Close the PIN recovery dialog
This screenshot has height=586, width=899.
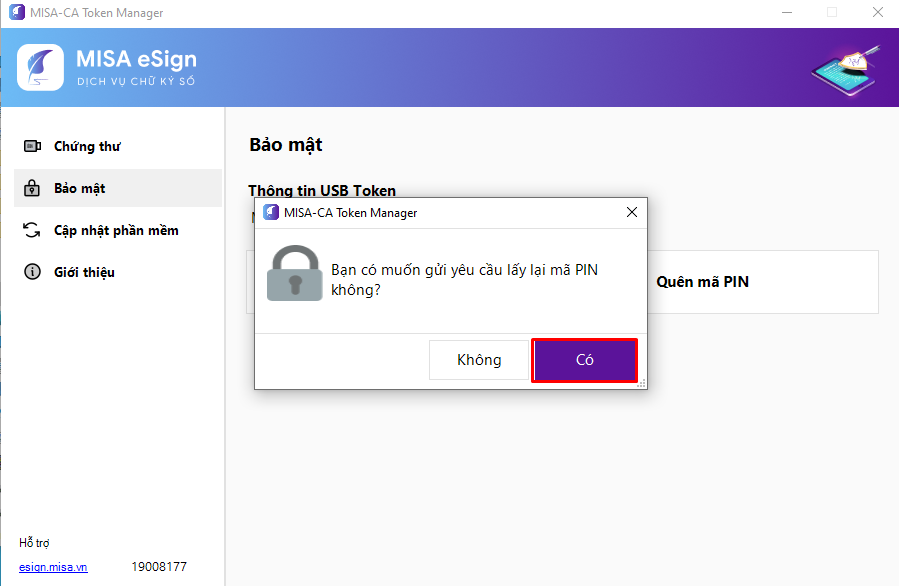(632, 212)
